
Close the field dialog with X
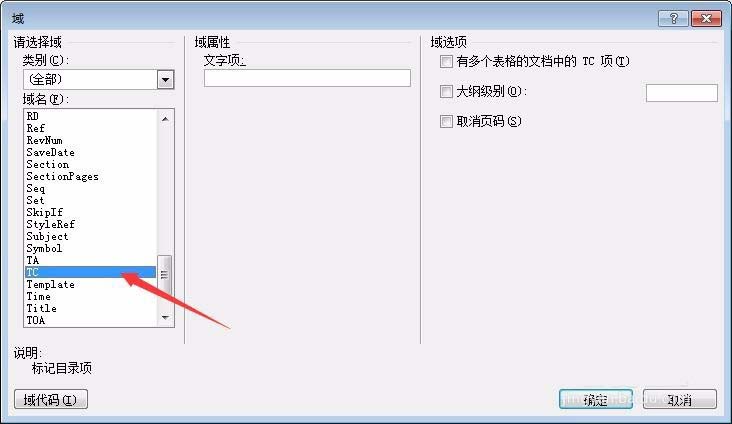(706, 19)
